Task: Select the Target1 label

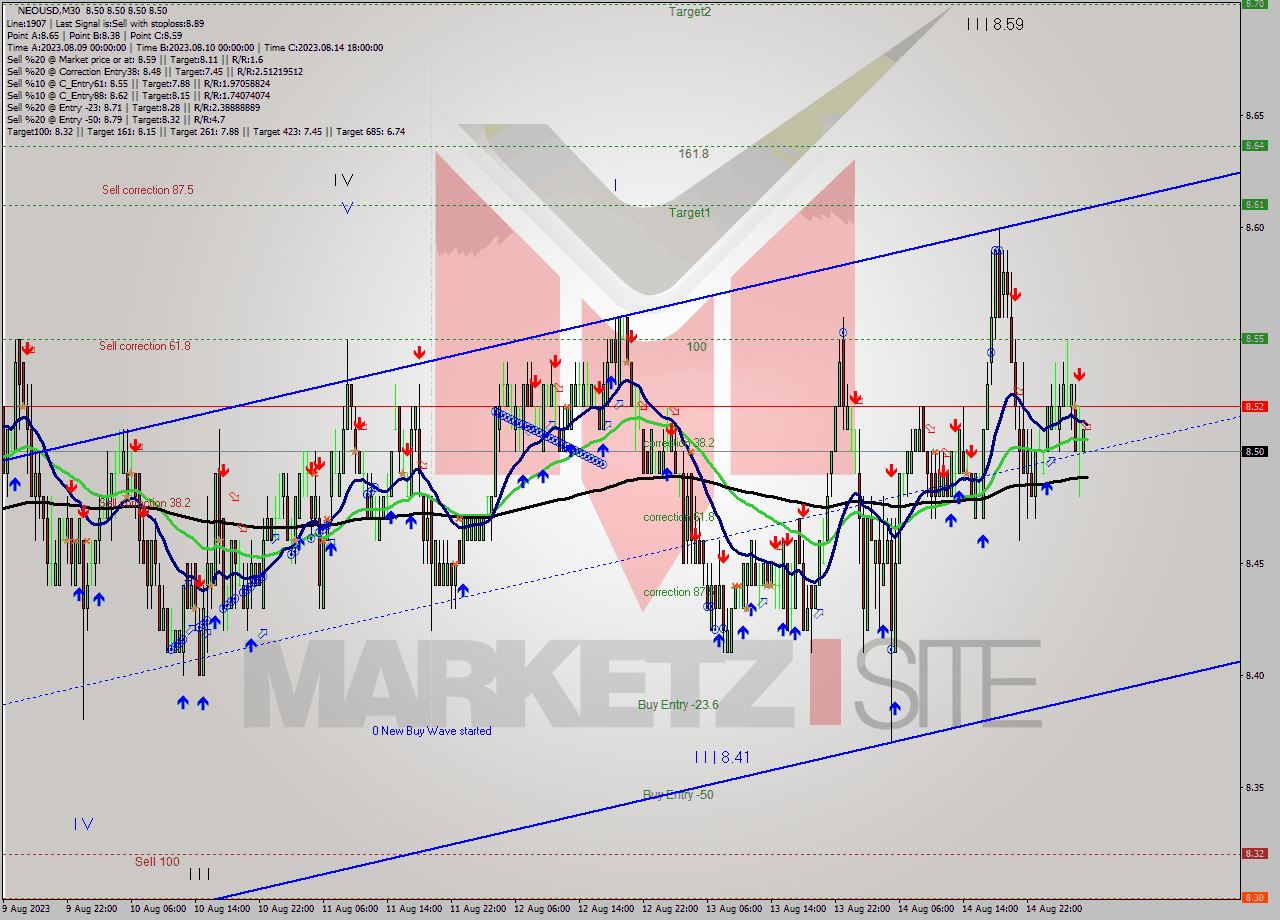Action: [x=690, y=213]
